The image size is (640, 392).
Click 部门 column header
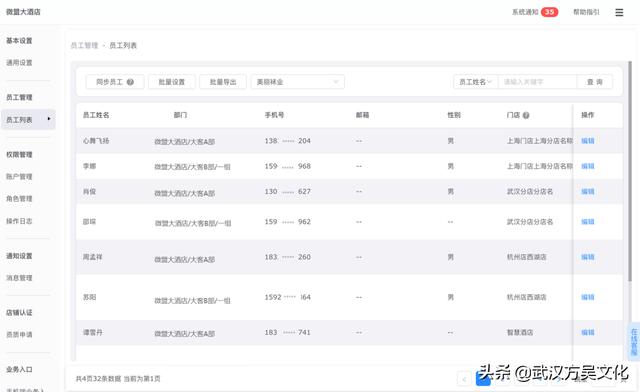[180, 115]
